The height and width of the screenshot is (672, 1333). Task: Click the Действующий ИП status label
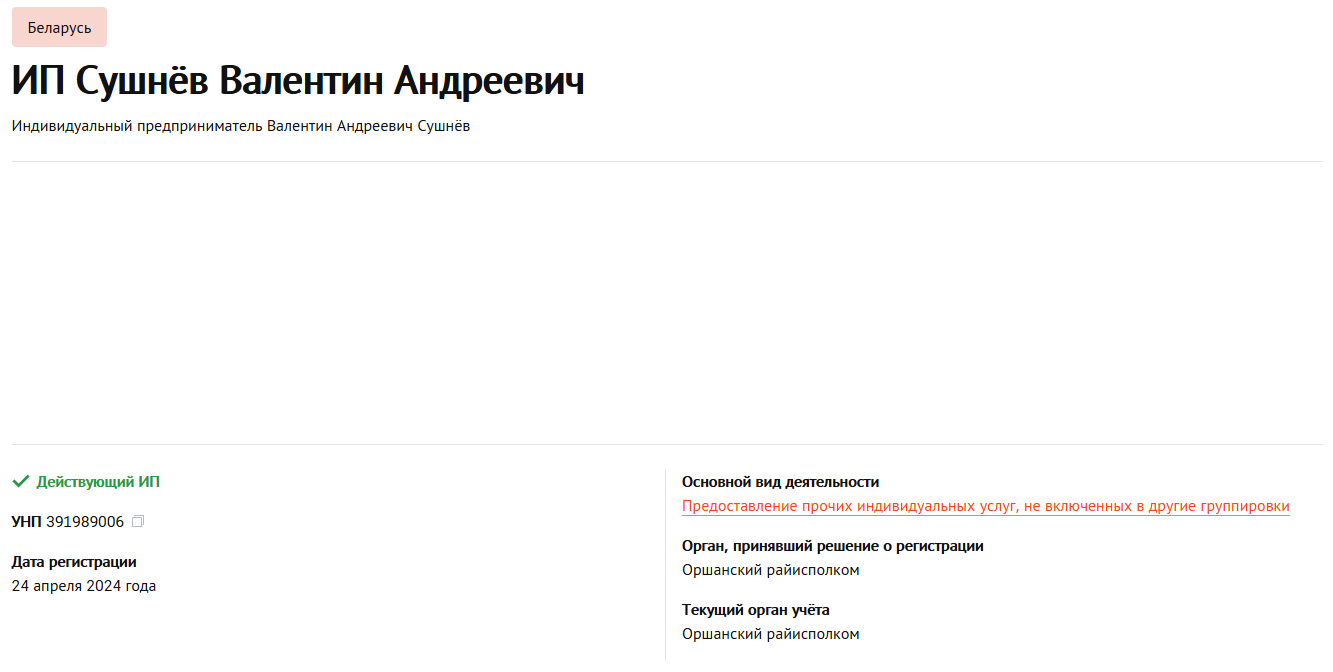click(x=96, y=481)
